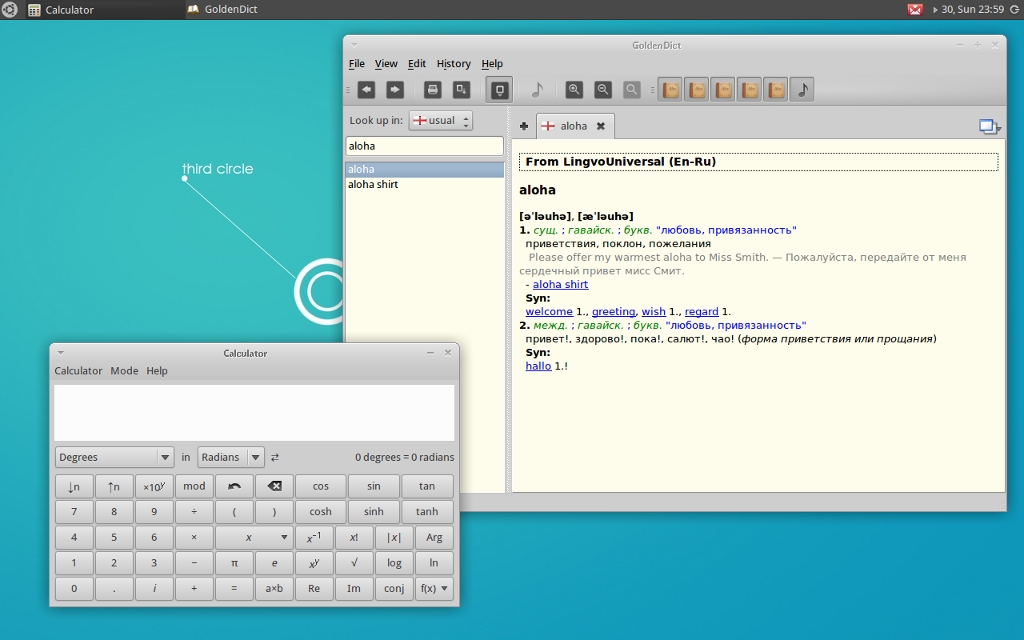Follow the 'aloha shirt' article link
1024x640 pixels.
coord(560,284)
